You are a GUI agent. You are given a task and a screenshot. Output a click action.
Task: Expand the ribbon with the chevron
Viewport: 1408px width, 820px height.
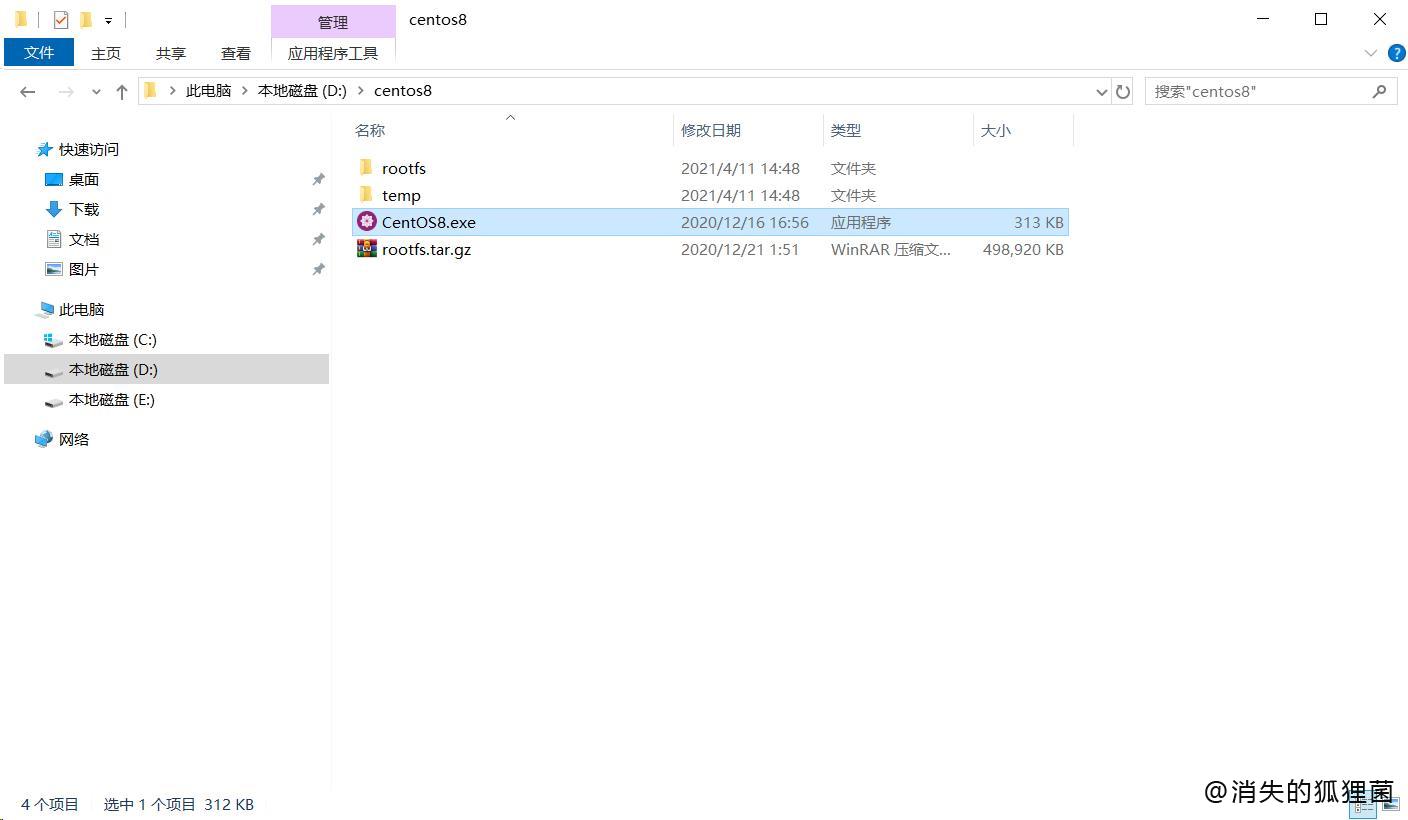(x=1370, y=53)
